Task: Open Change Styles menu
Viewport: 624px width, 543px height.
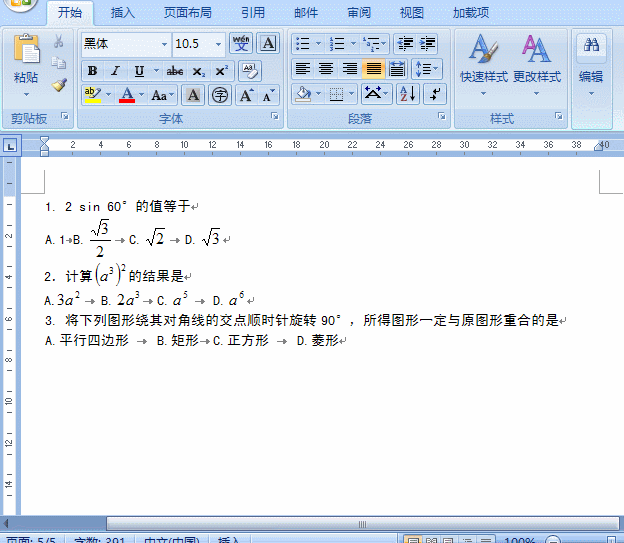Action: pyautogui.click(x=537, y=64)
